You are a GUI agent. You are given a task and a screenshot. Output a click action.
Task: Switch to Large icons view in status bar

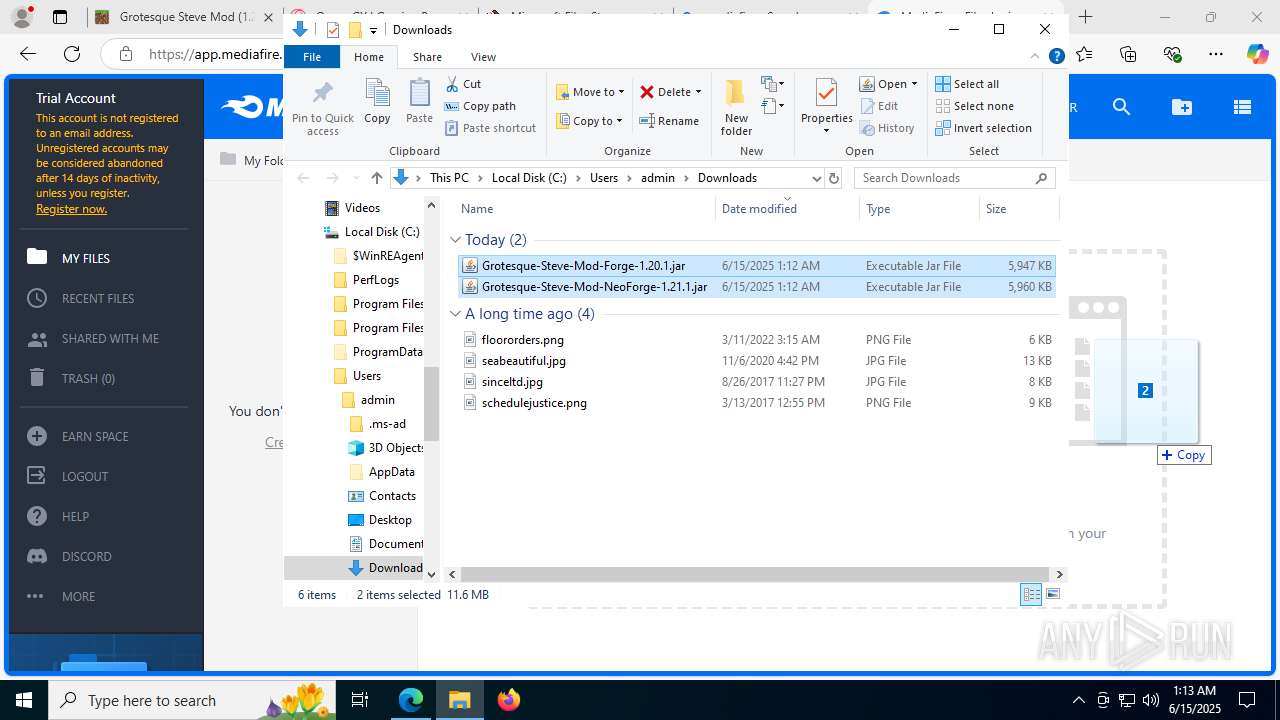click(x=1052, y=594)
